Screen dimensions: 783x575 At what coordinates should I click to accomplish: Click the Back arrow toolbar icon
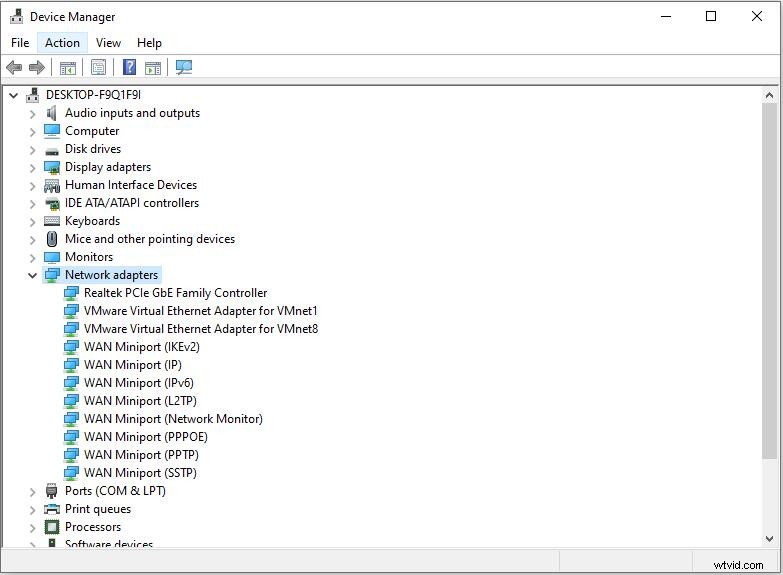click(x=14, y=67)
